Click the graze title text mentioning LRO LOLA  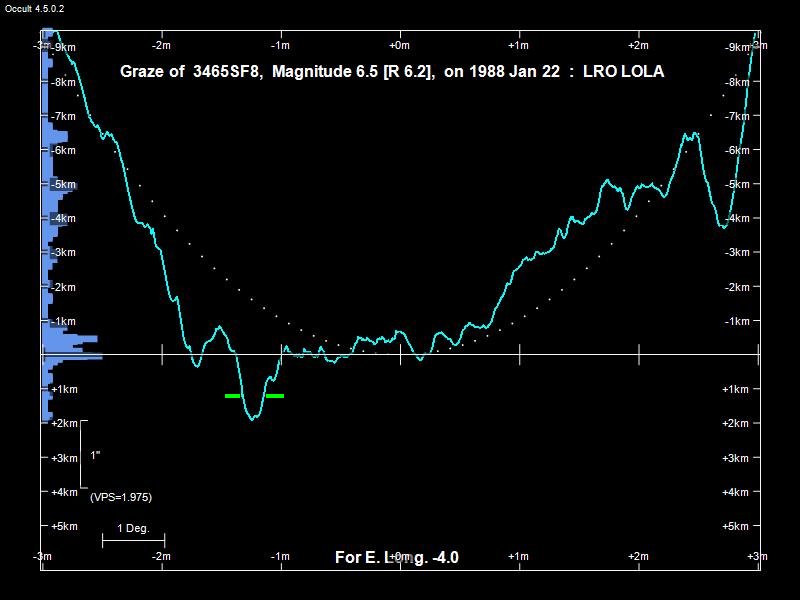[392, 72]
